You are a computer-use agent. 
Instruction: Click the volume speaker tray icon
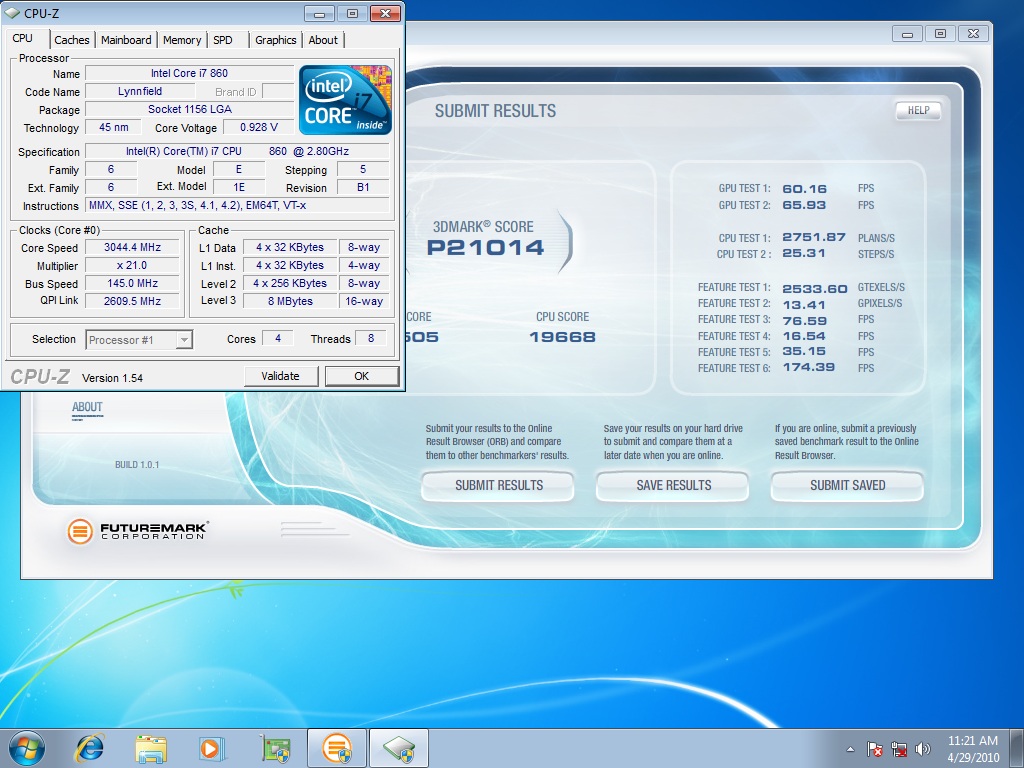[922, 748]
